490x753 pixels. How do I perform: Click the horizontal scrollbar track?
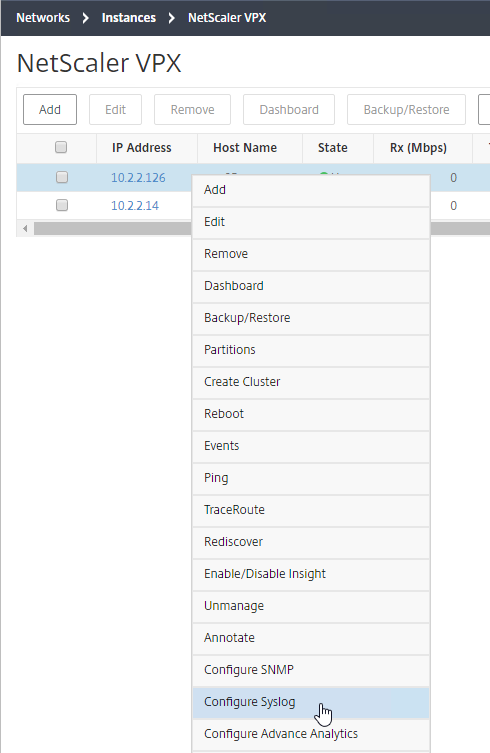[x=112, y=229]
